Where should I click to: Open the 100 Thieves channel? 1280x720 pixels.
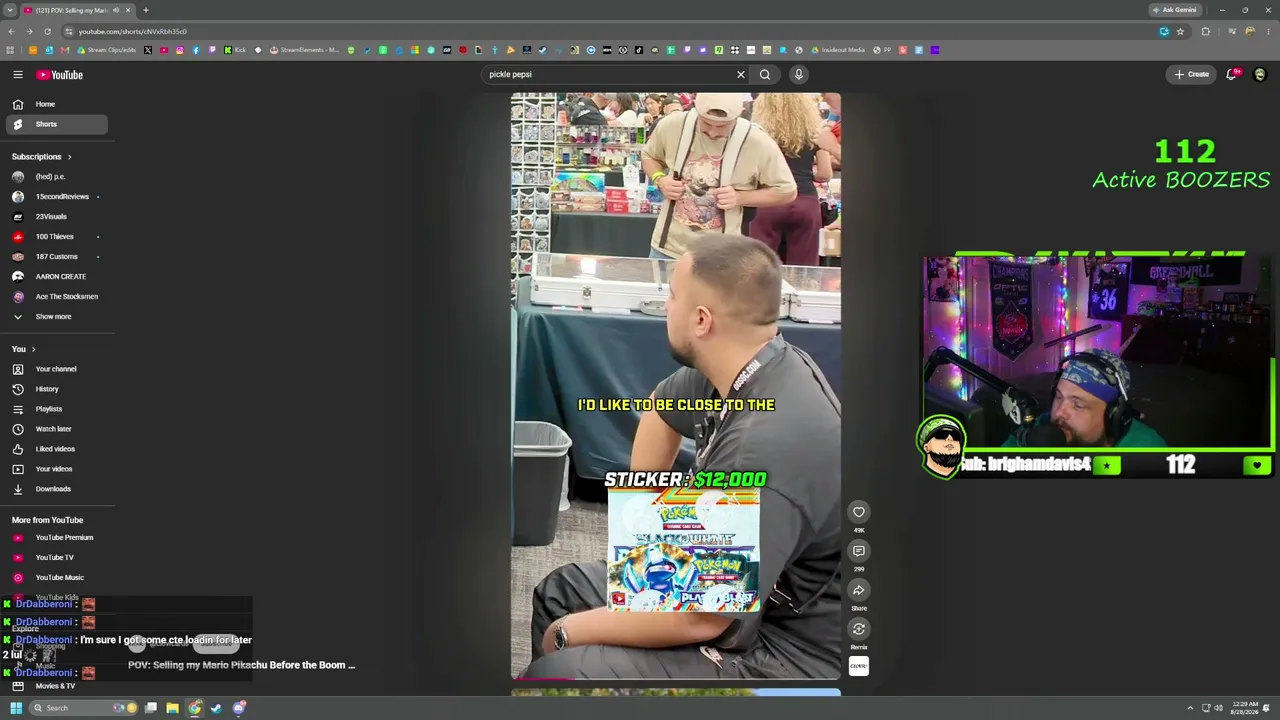point(55,236)
